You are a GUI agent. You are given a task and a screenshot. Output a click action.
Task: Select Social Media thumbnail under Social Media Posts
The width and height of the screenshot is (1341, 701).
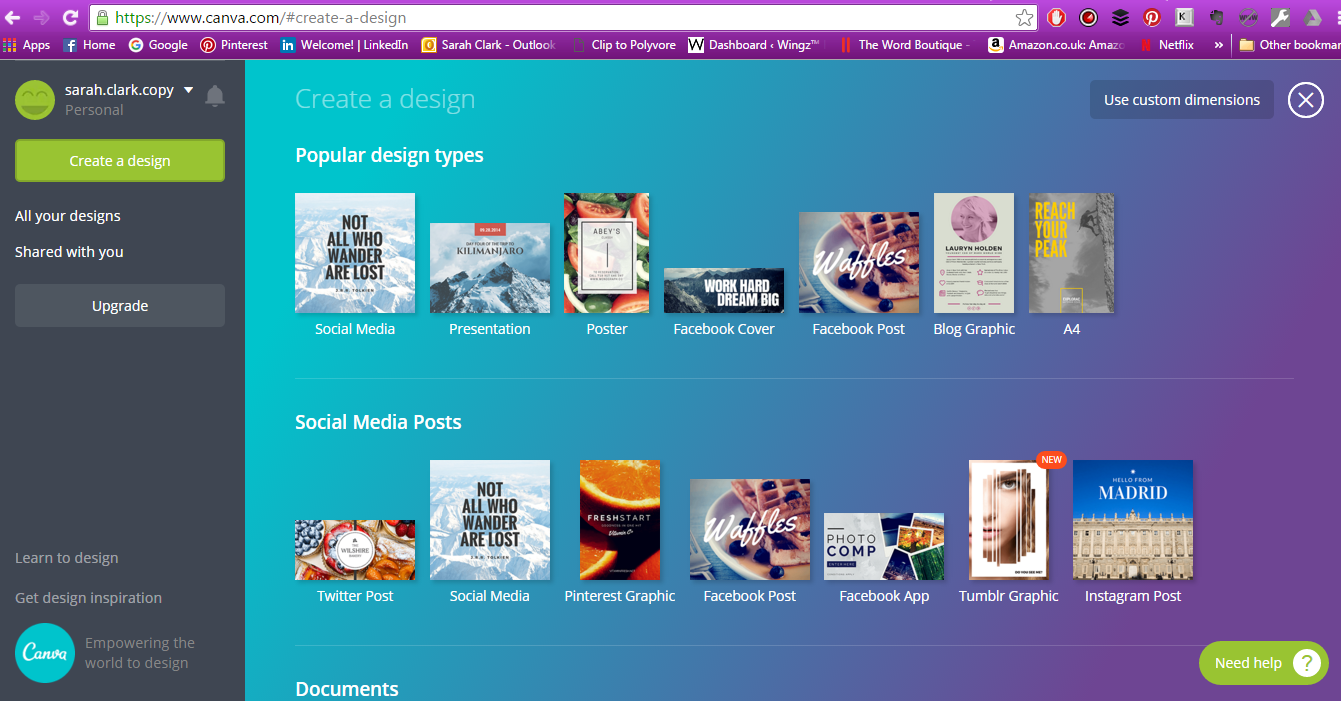[490, 520]
